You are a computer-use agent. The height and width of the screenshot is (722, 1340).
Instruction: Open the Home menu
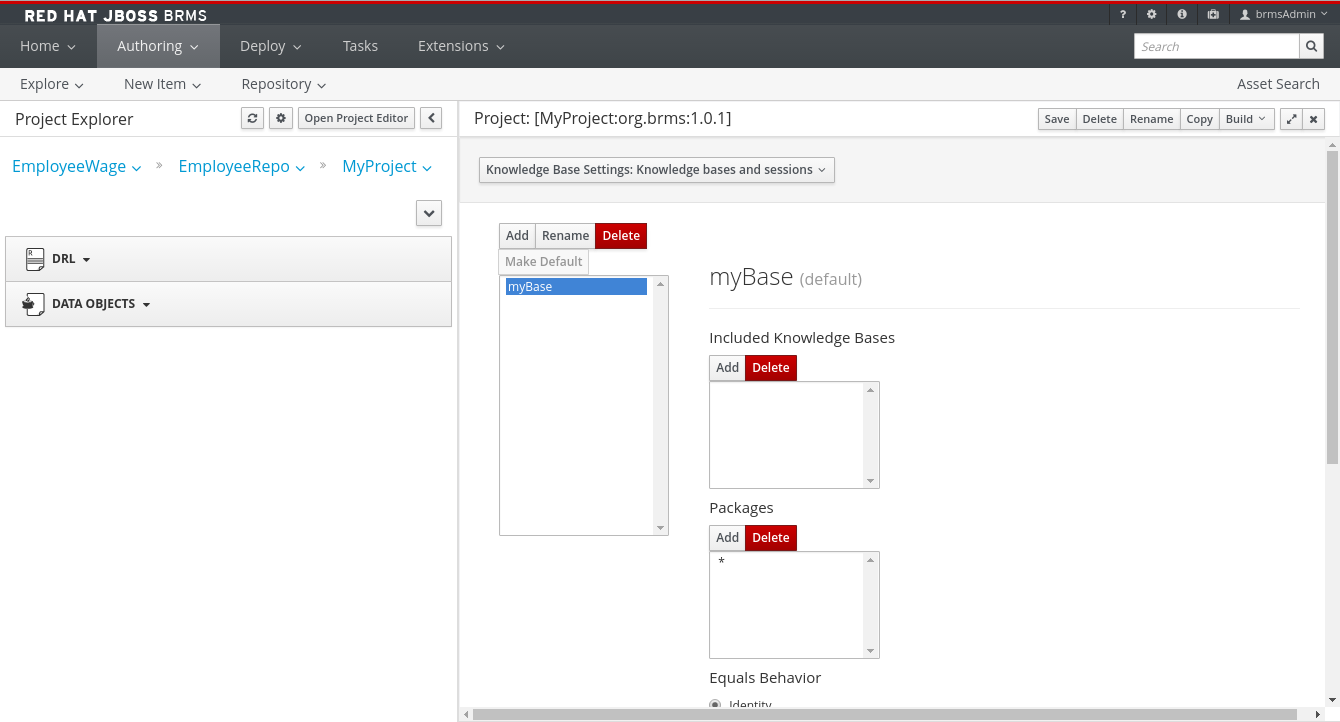pyautogui.click(x=48, y=46)
